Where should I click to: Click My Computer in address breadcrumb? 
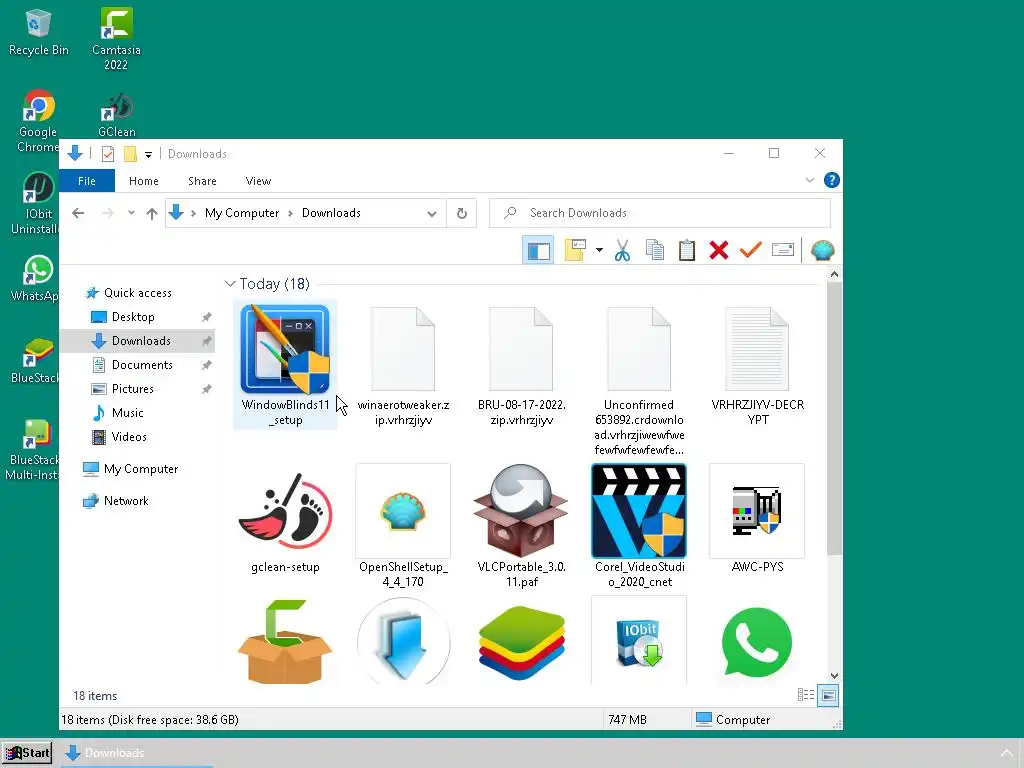pos(242,213)
